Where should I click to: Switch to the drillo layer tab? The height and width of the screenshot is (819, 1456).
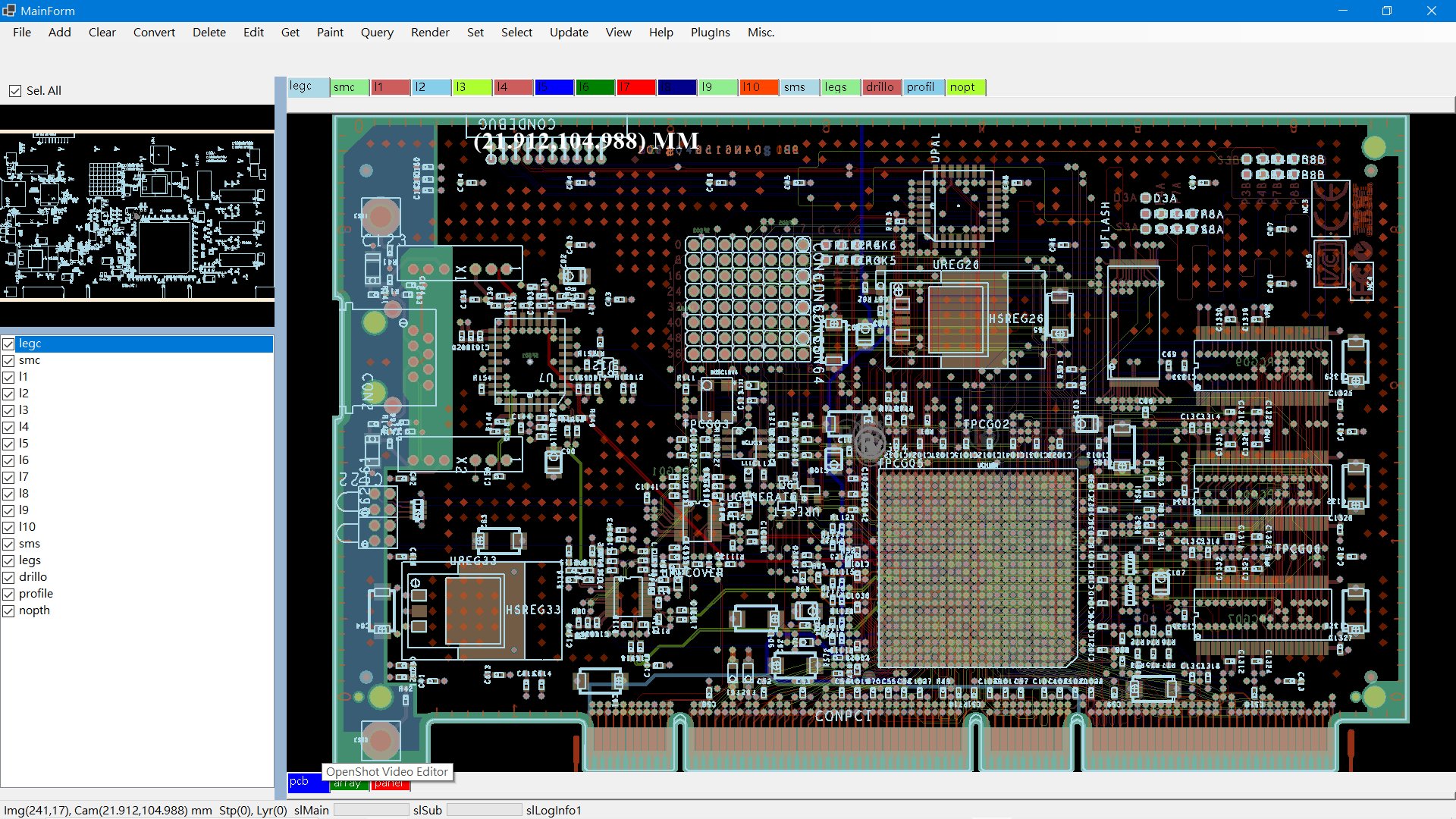[882, 87]
